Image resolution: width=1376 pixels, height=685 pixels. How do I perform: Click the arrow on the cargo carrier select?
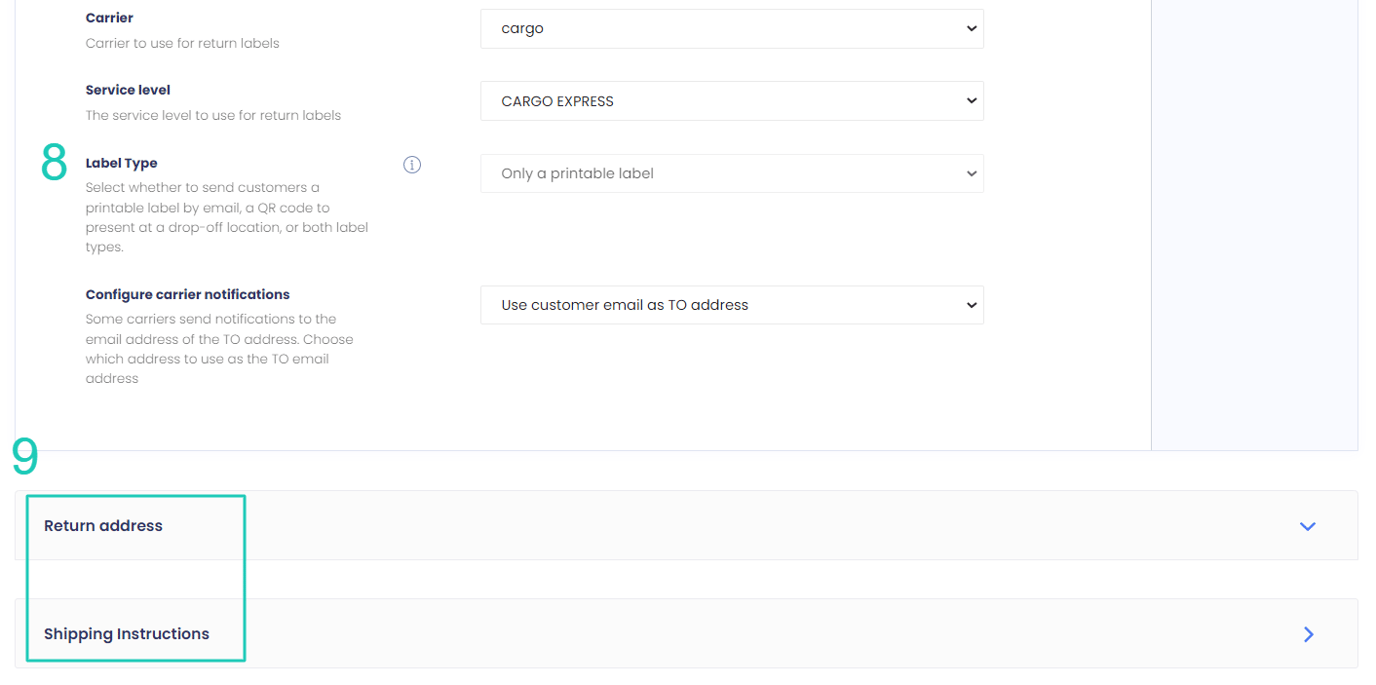(x=970, y=29)
